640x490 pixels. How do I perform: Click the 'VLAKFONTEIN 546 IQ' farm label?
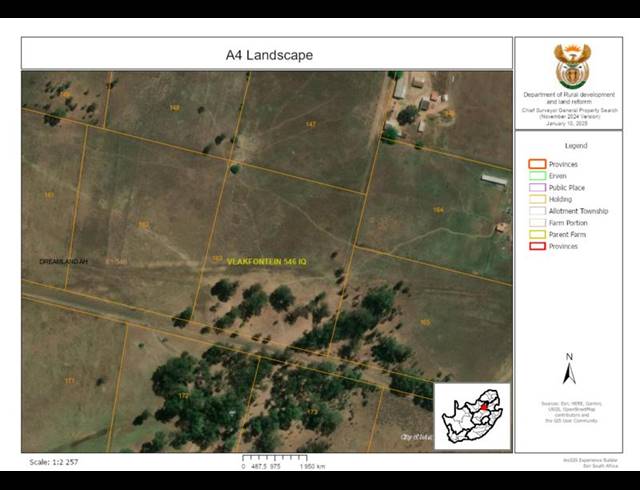267,261
